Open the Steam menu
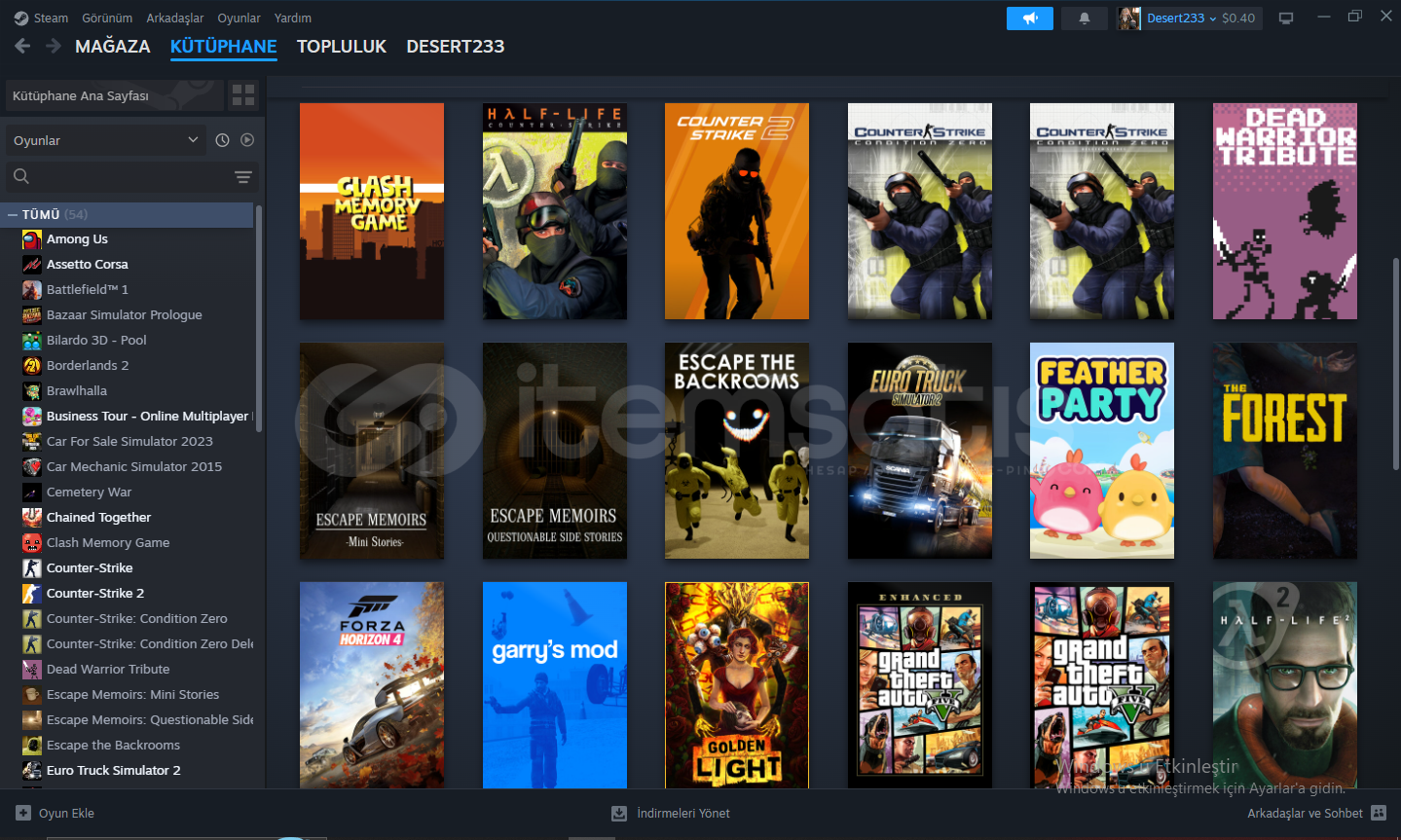Viewport: 1401px width, 840px height. 51,18
